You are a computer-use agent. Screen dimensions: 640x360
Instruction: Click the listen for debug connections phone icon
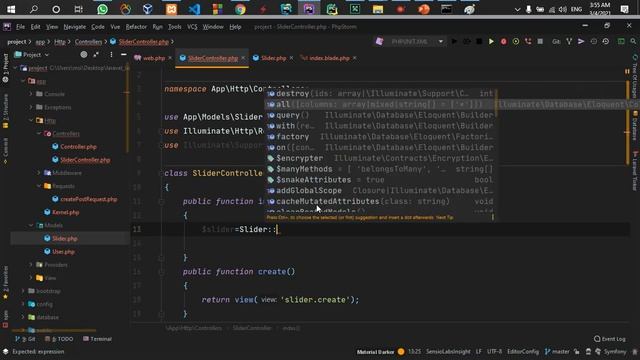click(x=528, y=42)
